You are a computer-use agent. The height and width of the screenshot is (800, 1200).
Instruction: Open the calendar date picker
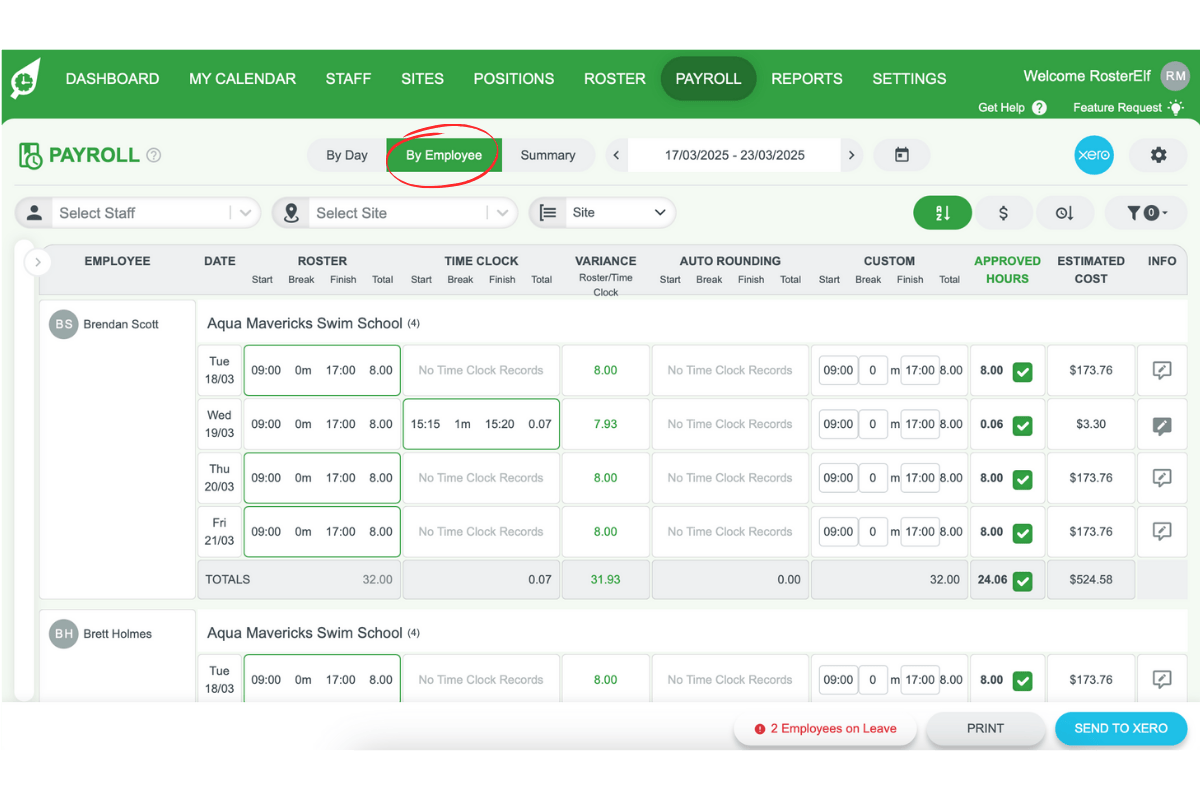pos(902,155)
